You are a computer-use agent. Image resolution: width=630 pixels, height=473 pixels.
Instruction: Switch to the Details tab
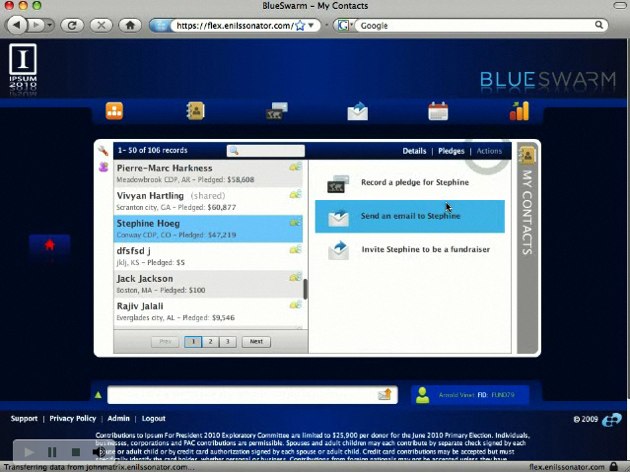(x=414, y=151)
